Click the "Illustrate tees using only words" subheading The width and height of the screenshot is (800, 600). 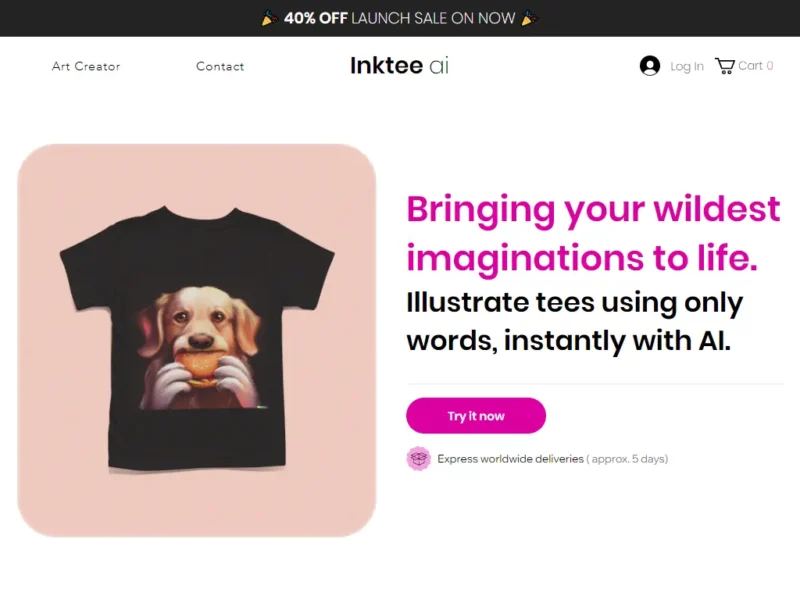[x=574, y=321]
